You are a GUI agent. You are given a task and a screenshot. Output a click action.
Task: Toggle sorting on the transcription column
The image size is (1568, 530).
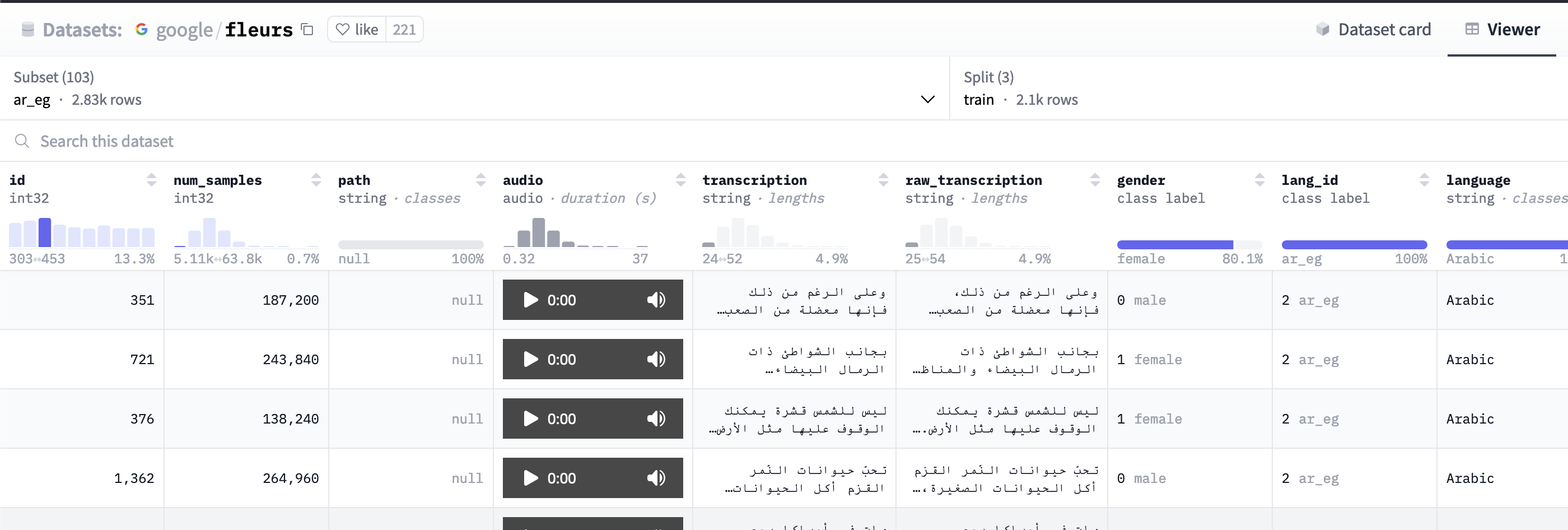883,180
